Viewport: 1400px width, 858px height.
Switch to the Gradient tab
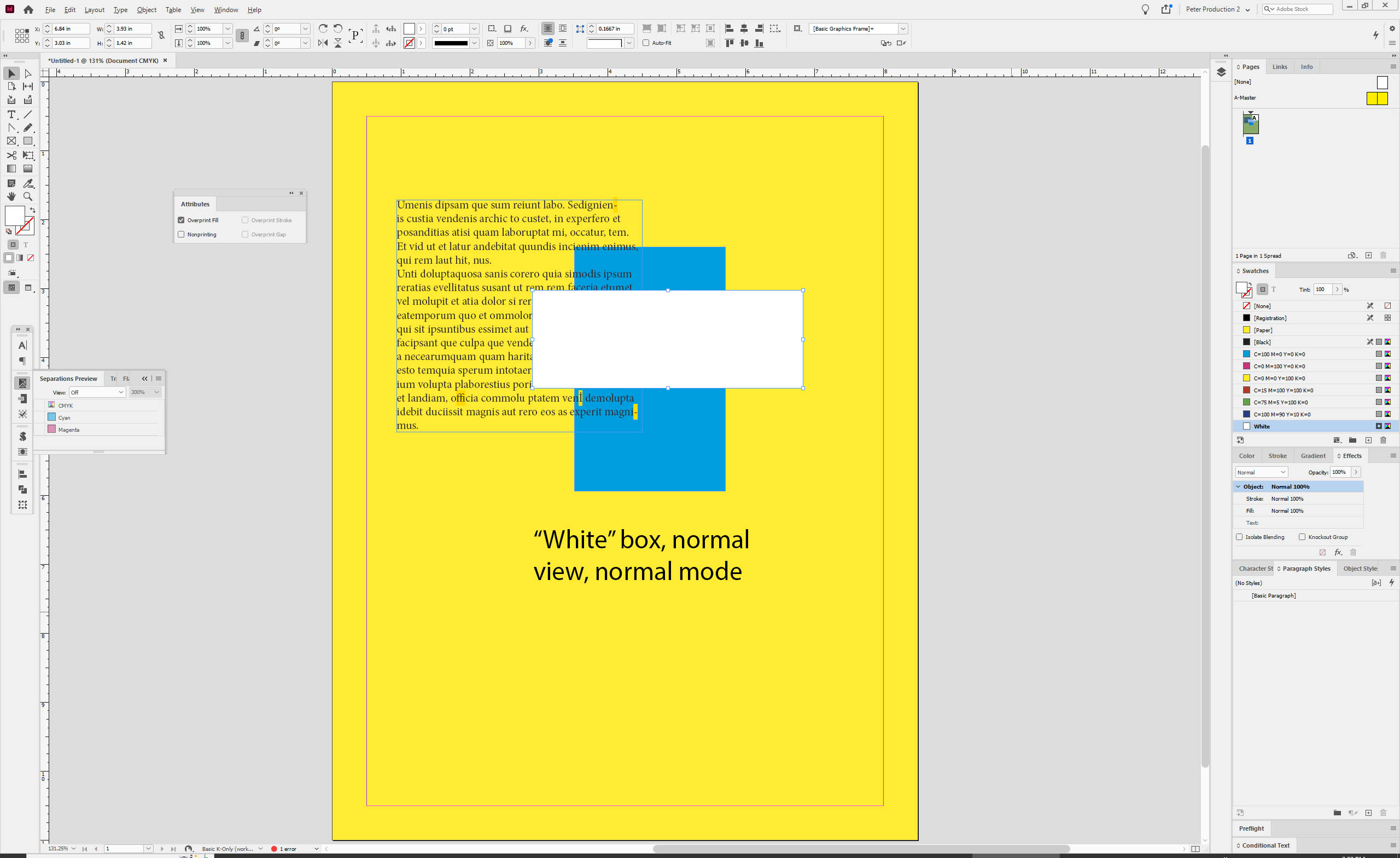pos(1313,455)
